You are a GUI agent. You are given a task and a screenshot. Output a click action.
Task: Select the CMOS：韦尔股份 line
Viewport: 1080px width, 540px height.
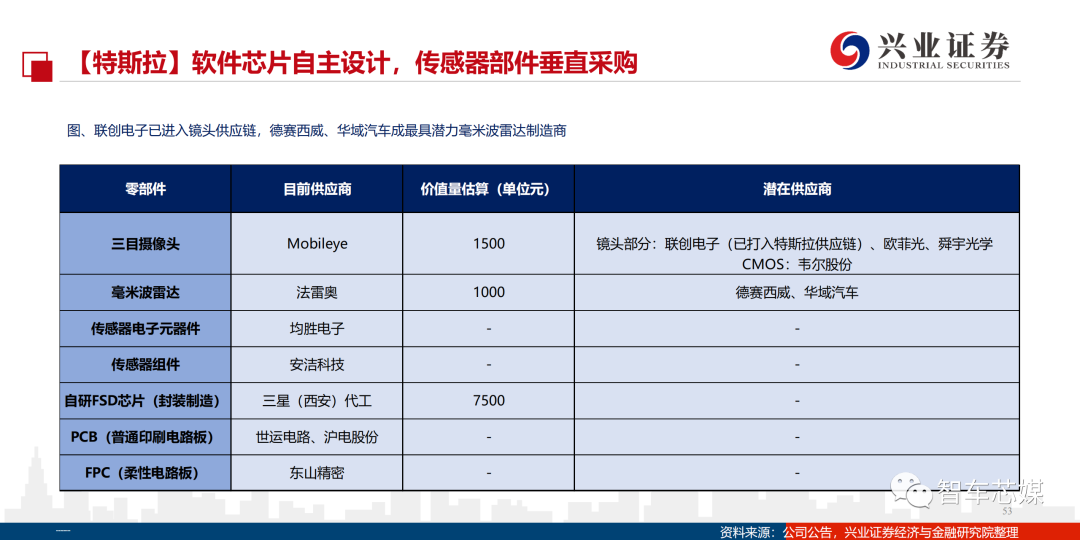pyautogui.click(x=797, y=264)
